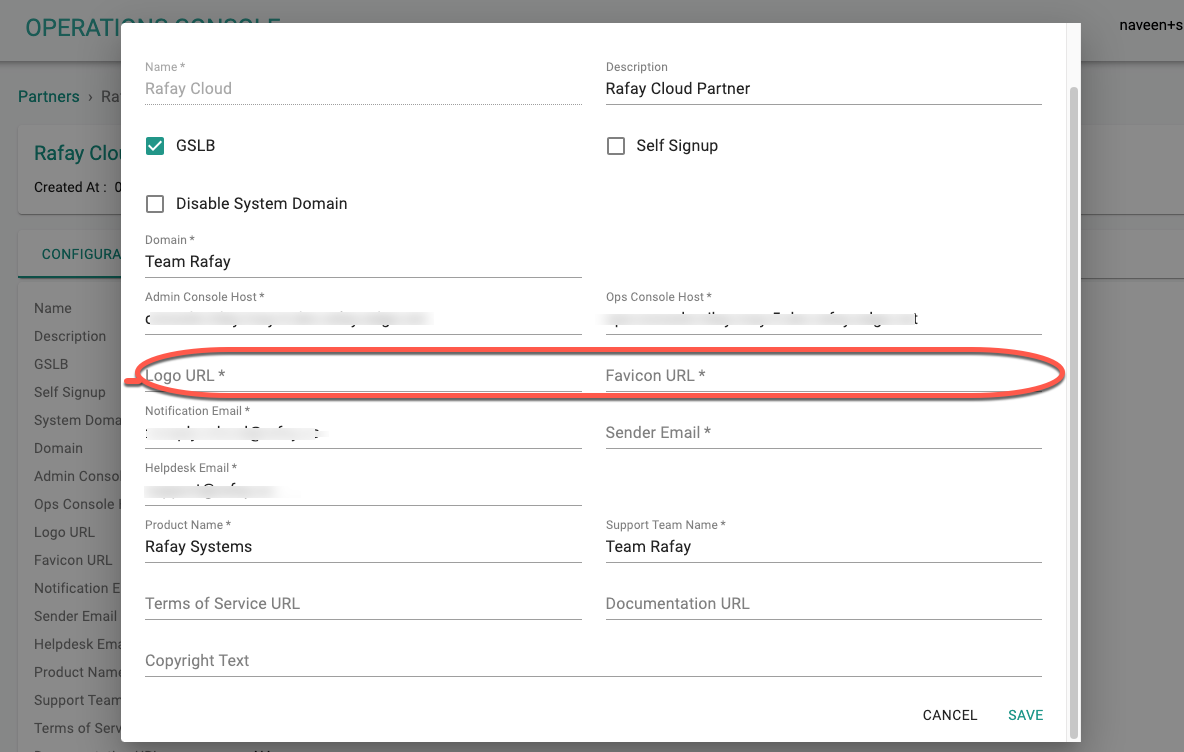Open Partners breadcrumb link
1184x752 pixels.
pos(48,97)
